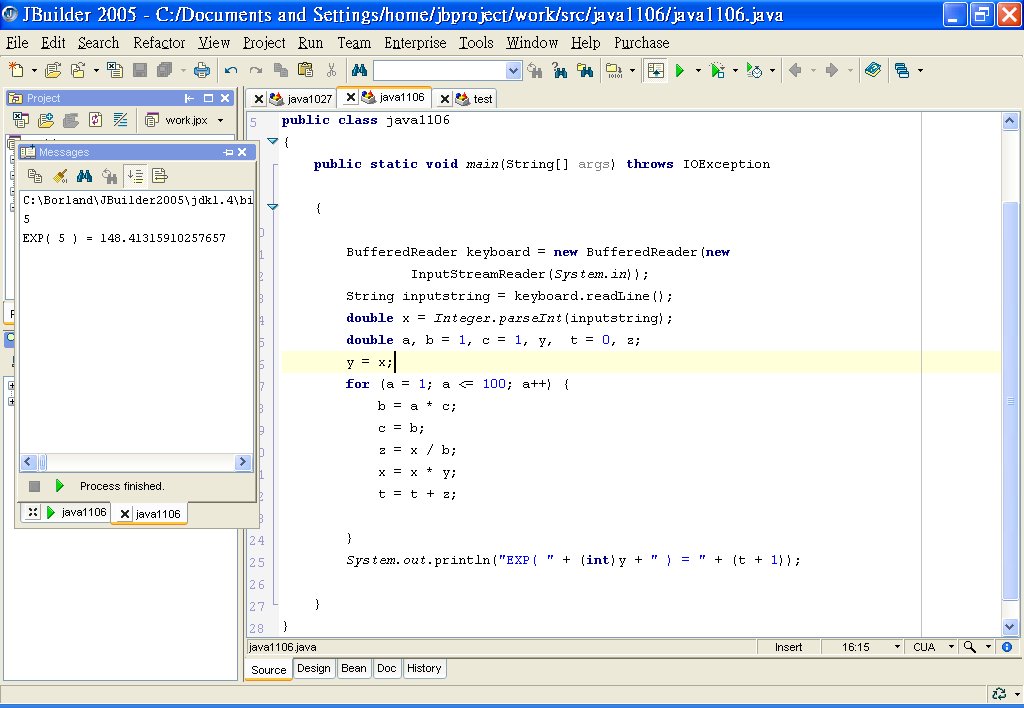Image resolution: width=1024 pixels, height=708 pixels.
Task: Open the Tools menu
Action: (476, 42)
